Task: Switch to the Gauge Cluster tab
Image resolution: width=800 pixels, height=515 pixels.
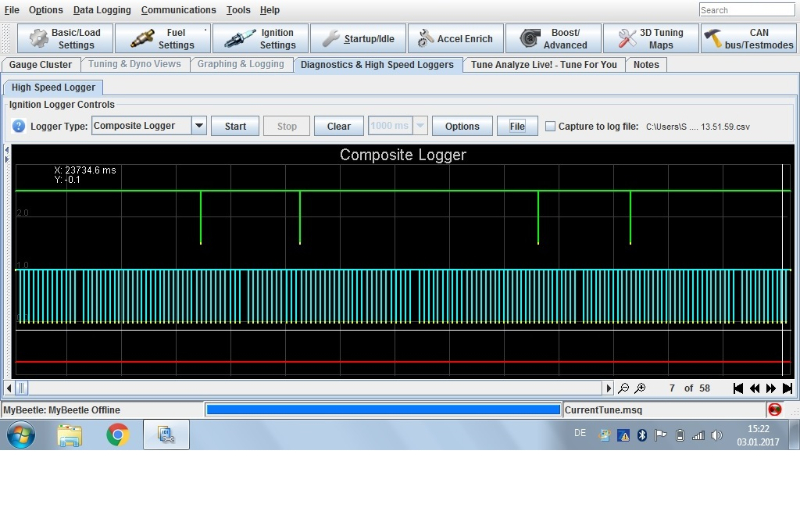Action: [41, 64]
